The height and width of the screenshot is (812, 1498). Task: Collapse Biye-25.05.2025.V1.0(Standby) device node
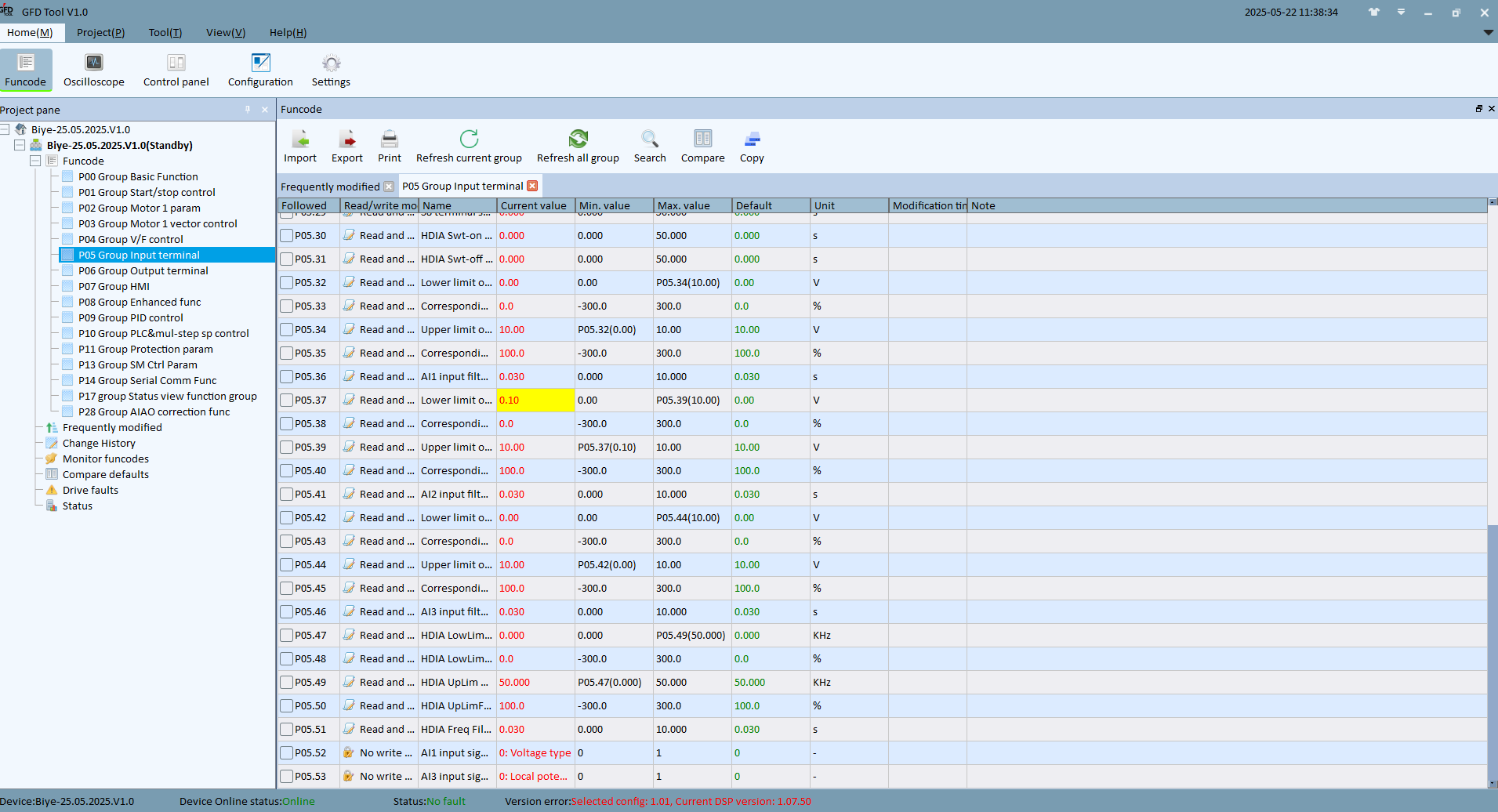coord(20,145)
